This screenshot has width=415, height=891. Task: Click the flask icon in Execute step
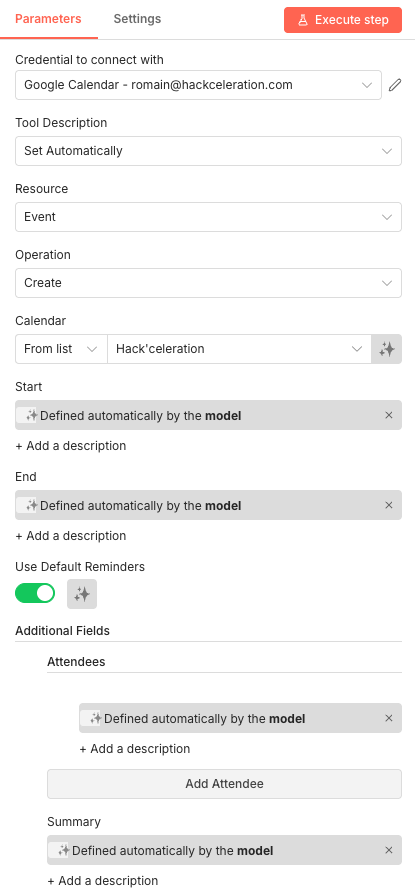click(x=303, y=20)
